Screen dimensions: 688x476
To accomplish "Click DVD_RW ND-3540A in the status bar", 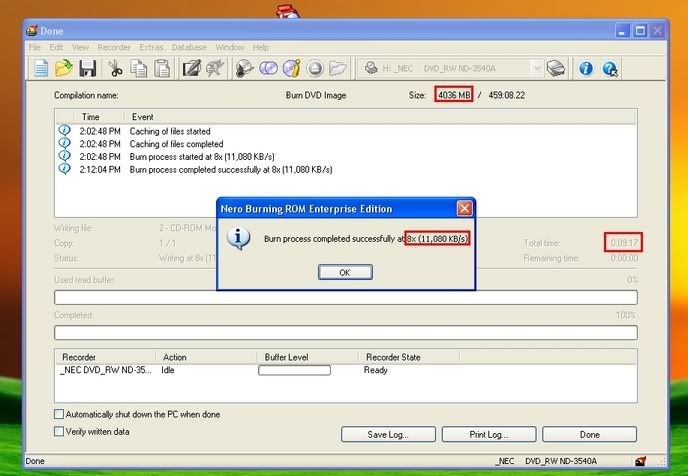I will 561,461.
